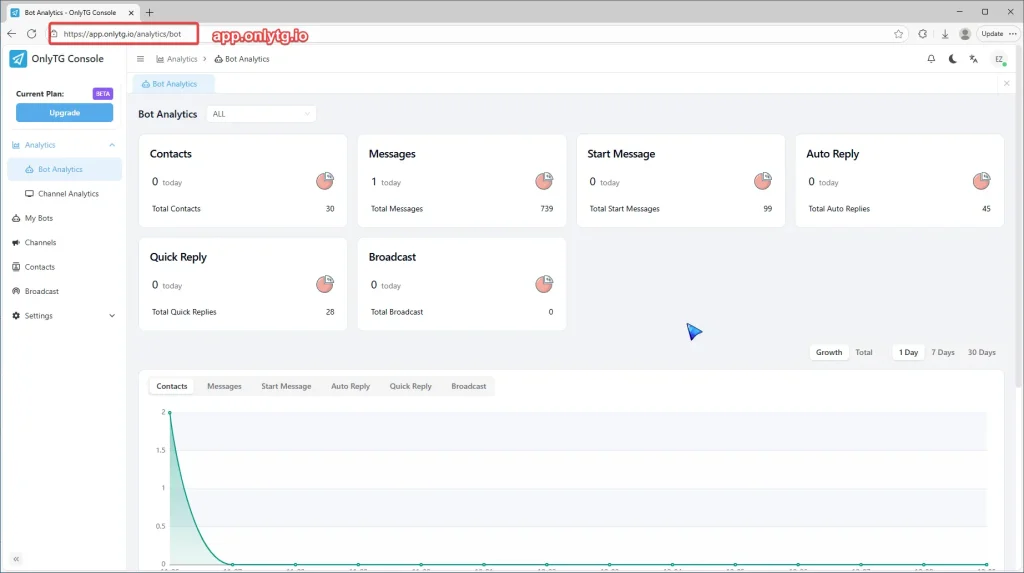Open Channel Analytics in sidebar

click(64, 193)
